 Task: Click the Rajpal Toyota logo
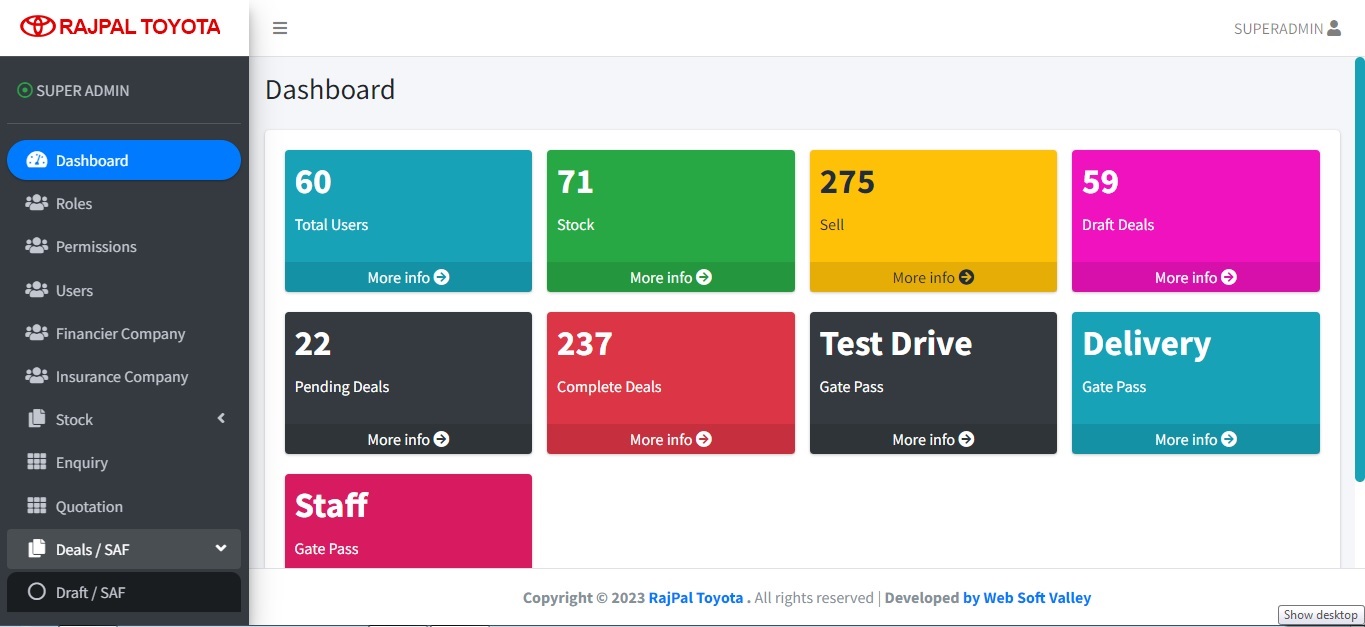121,27
